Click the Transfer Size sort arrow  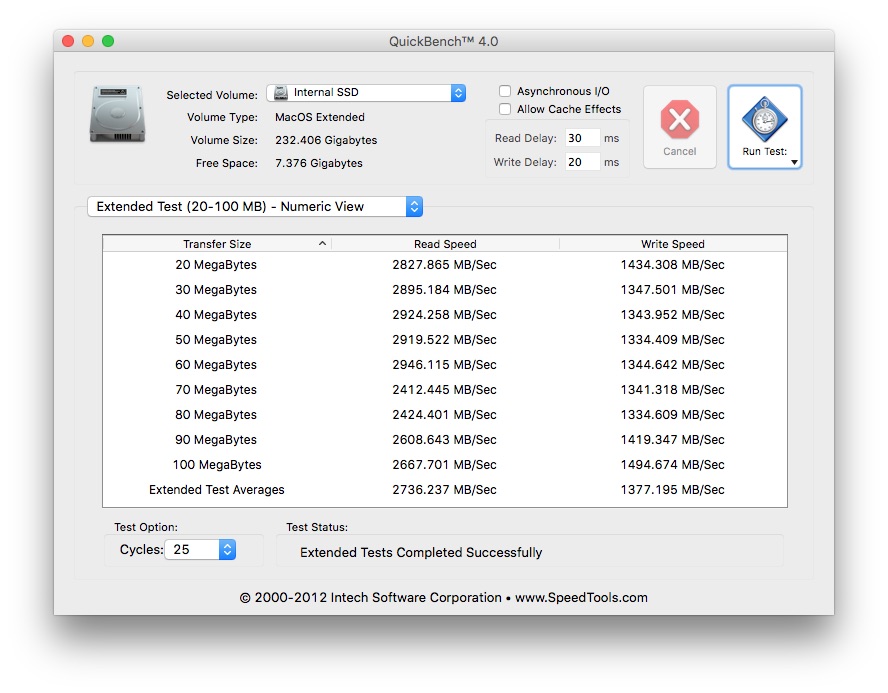322,243
